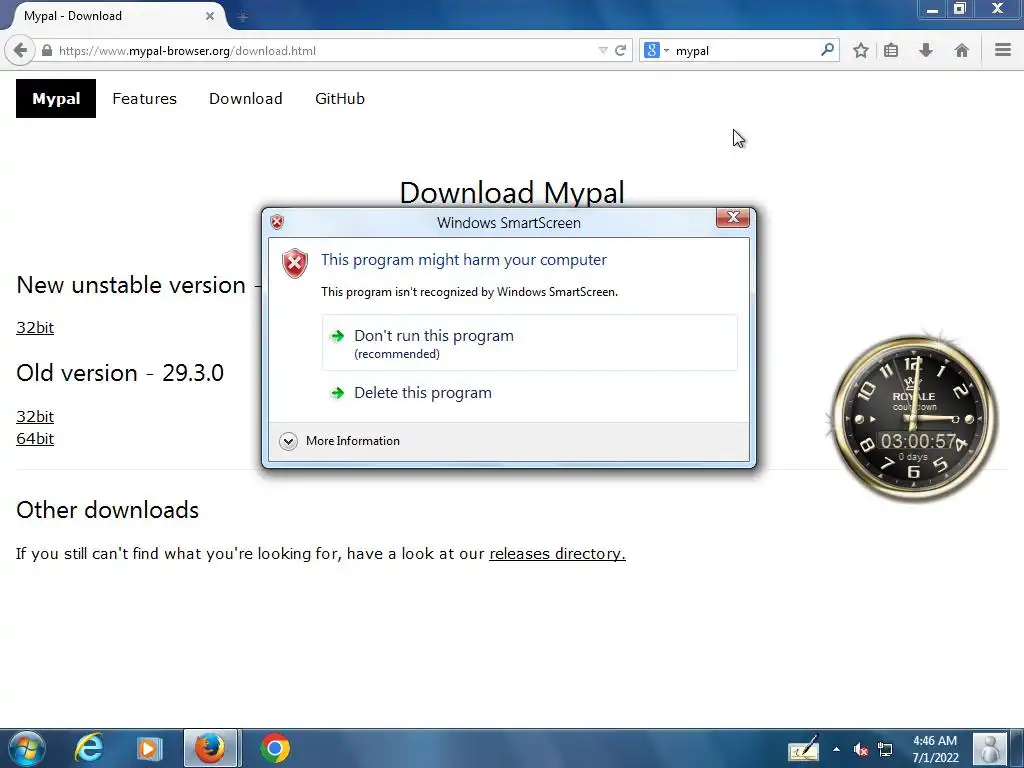Click the muted volume speaker icon
This screenshot has height=768, width=1024.
[861, 750]
